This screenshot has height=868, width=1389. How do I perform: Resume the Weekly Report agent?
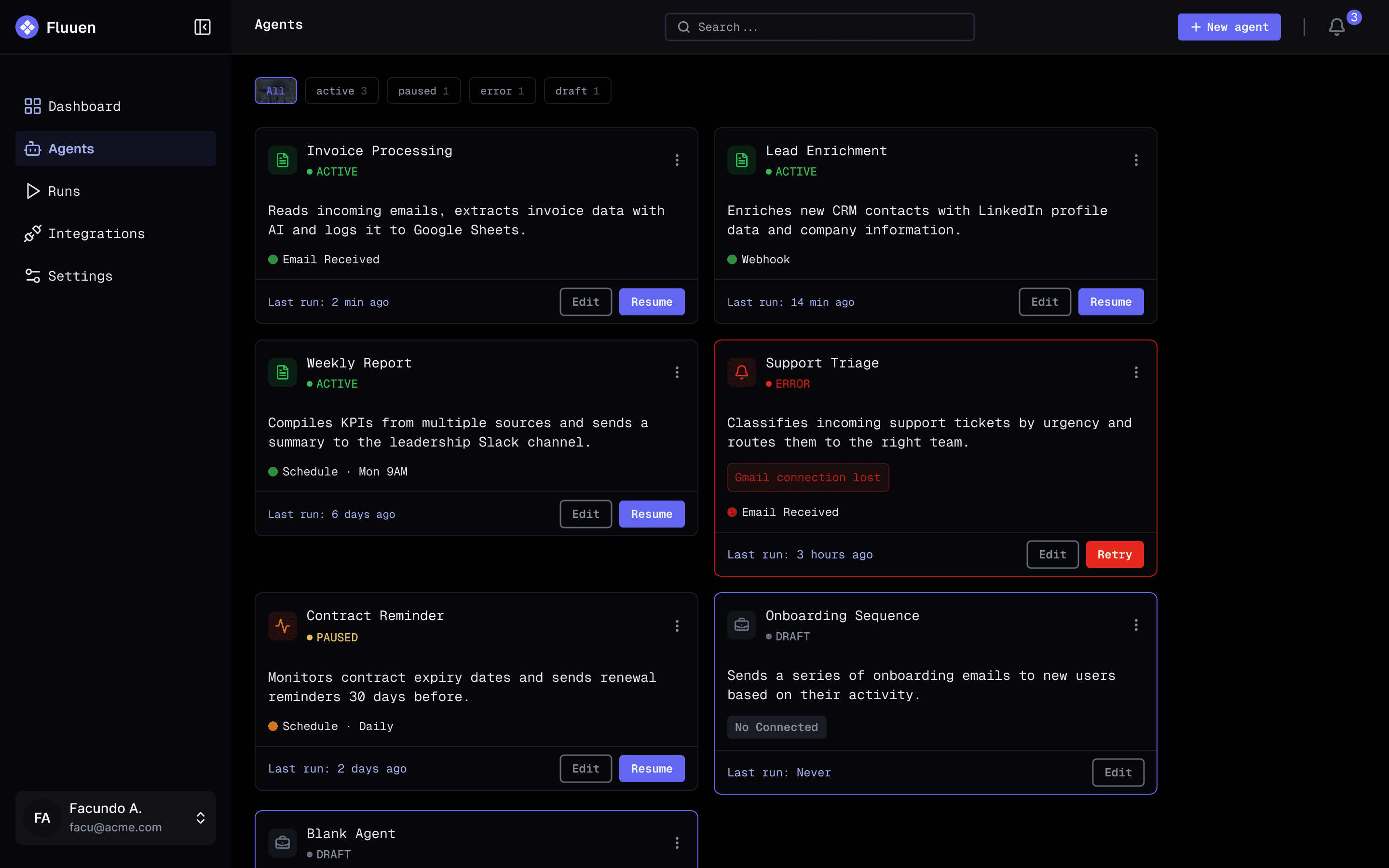click(x=652, y=515)
